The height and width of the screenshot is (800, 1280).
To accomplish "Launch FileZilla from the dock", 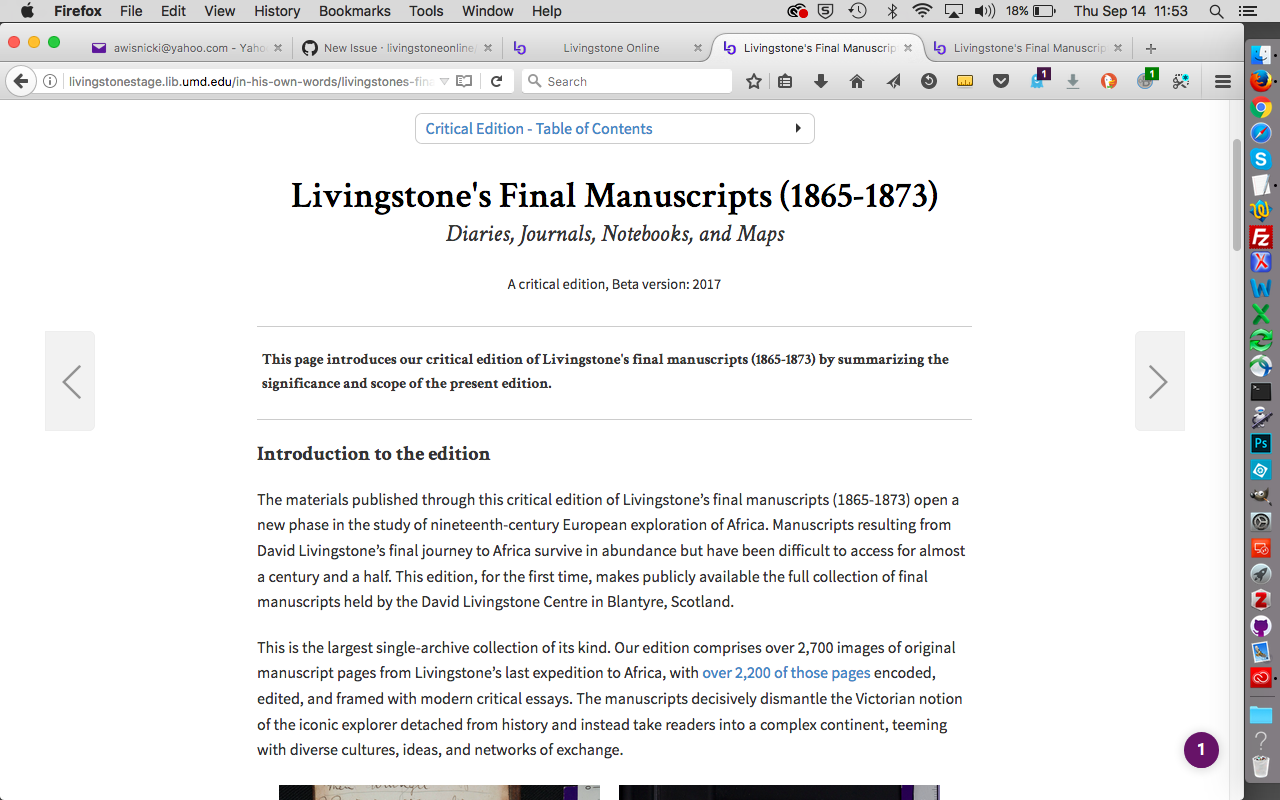I will [x=1261, y=237].
